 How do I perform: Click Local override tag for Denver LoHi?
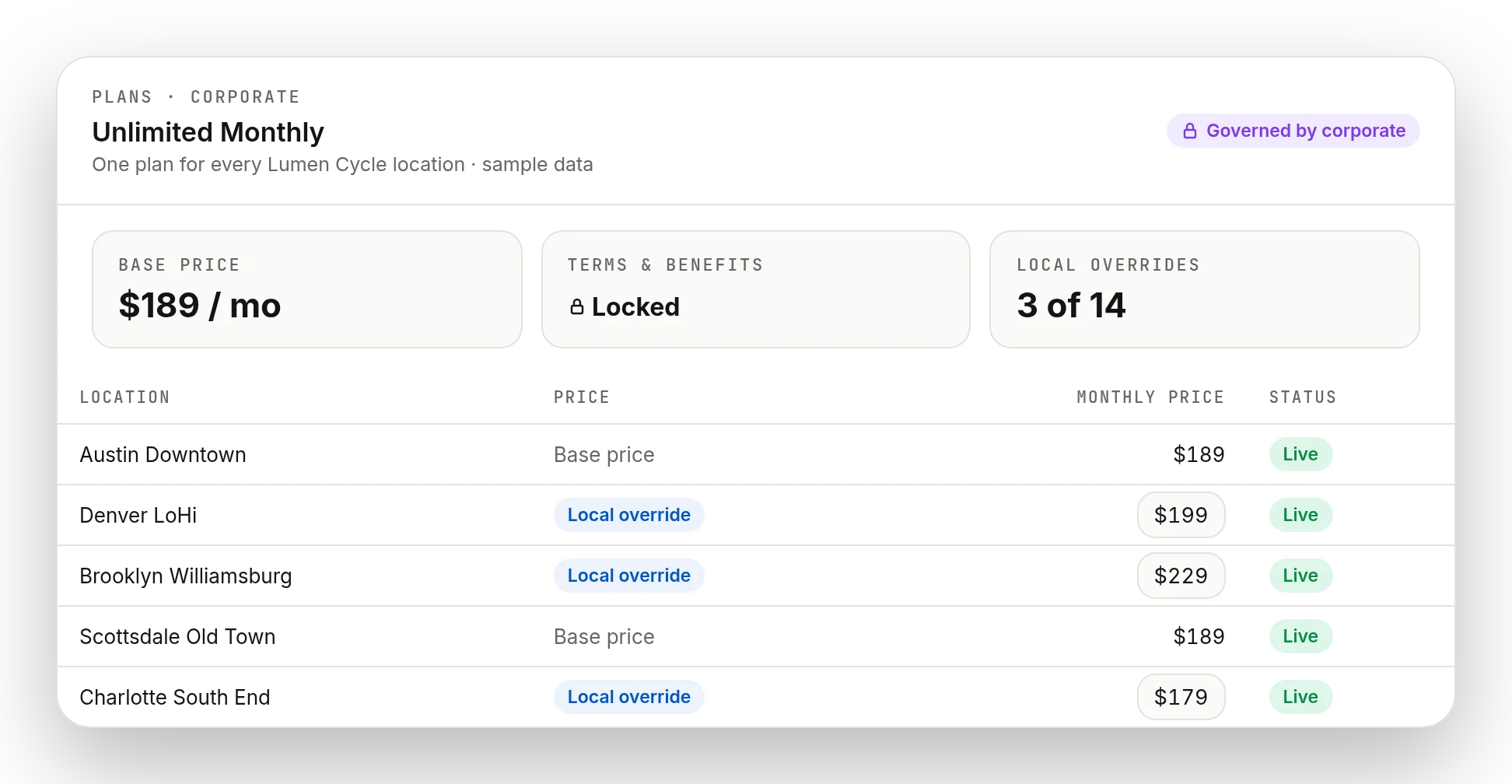[628, 515]
